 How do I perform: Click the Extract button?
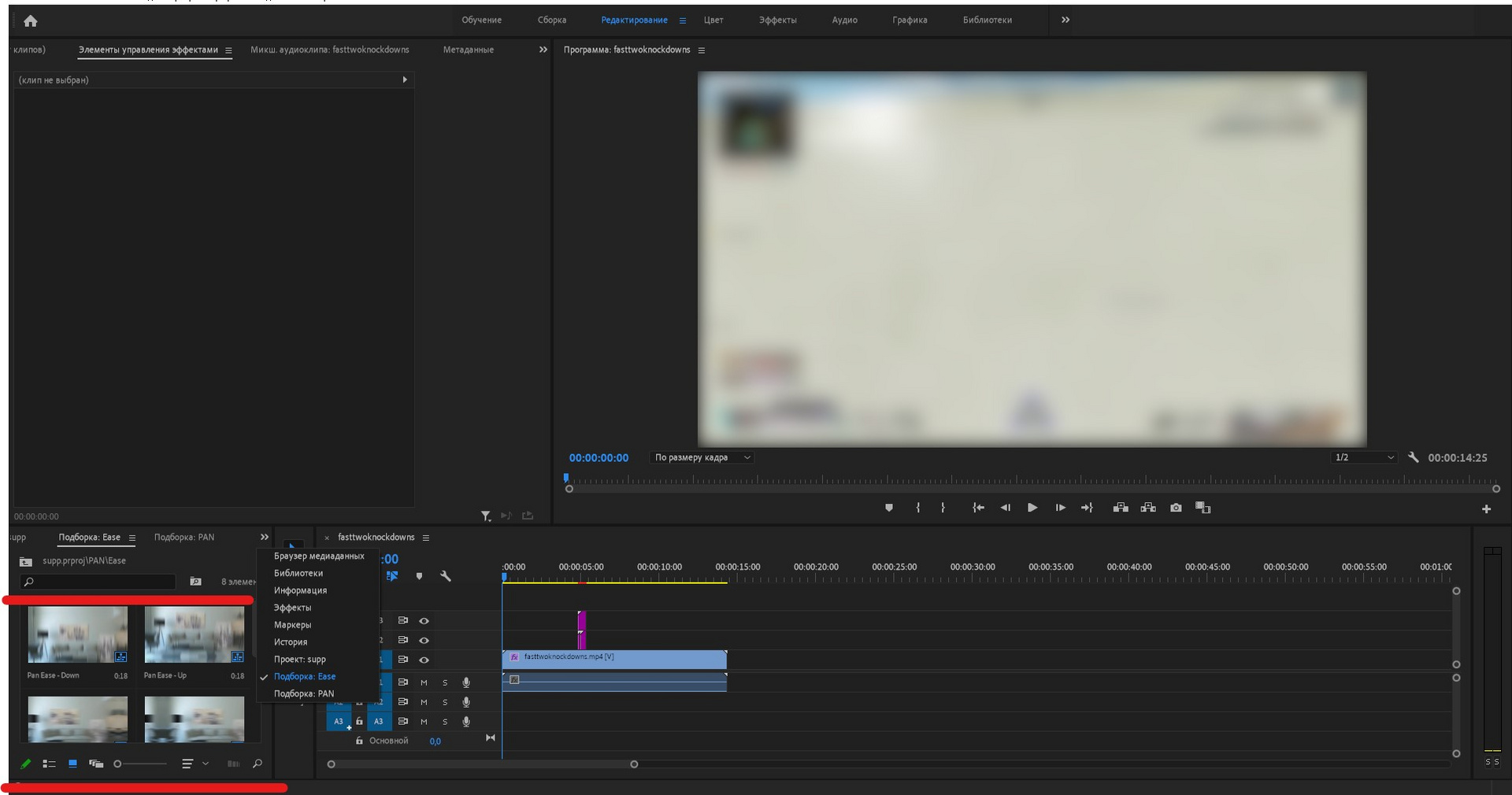(x=1148, y=508)
